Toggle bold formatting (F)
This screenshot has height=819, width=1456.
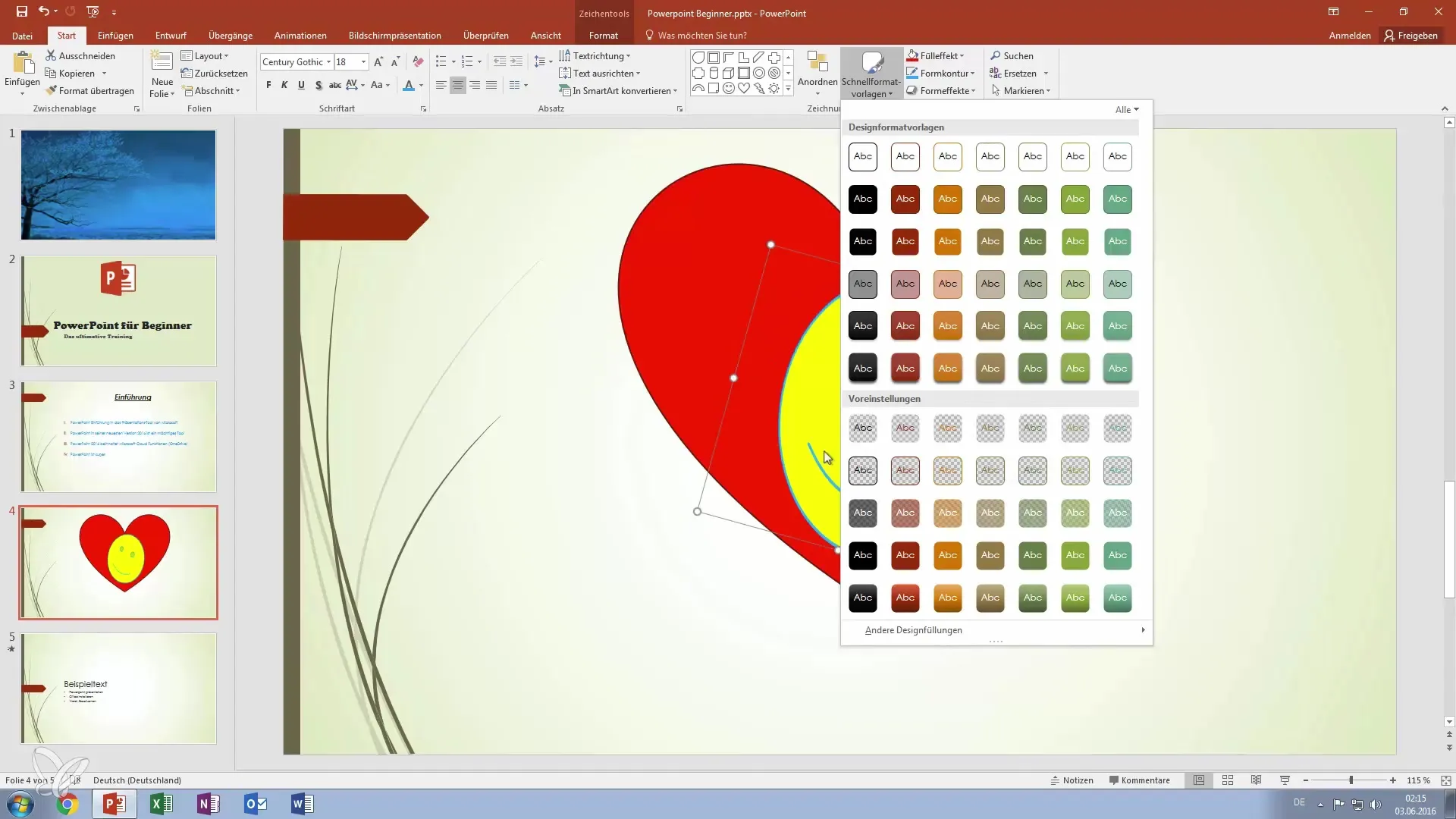click(x=268, y=85)
